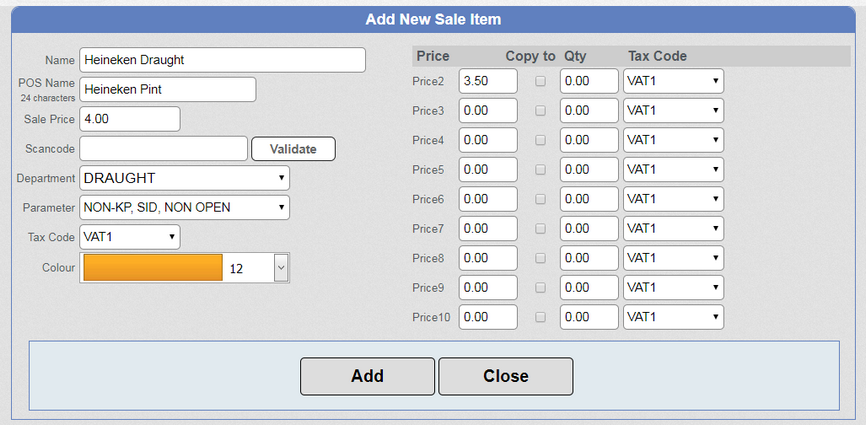Focus the Price5 Qty field
The height and width of the screenshot is (425, 866).
coord(589,169)
